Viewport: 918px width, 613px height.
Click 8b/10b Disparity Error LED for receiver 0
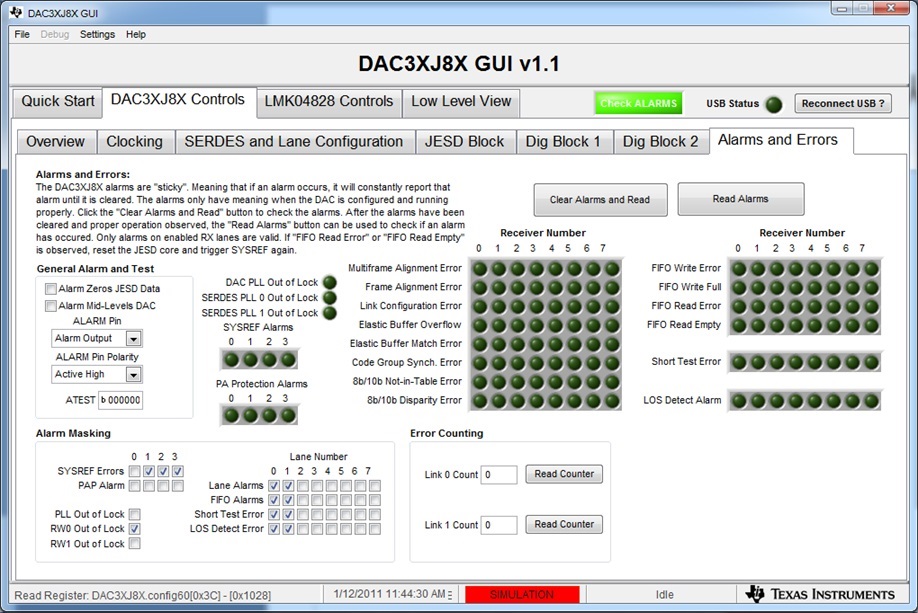click(x=480, y=401)
